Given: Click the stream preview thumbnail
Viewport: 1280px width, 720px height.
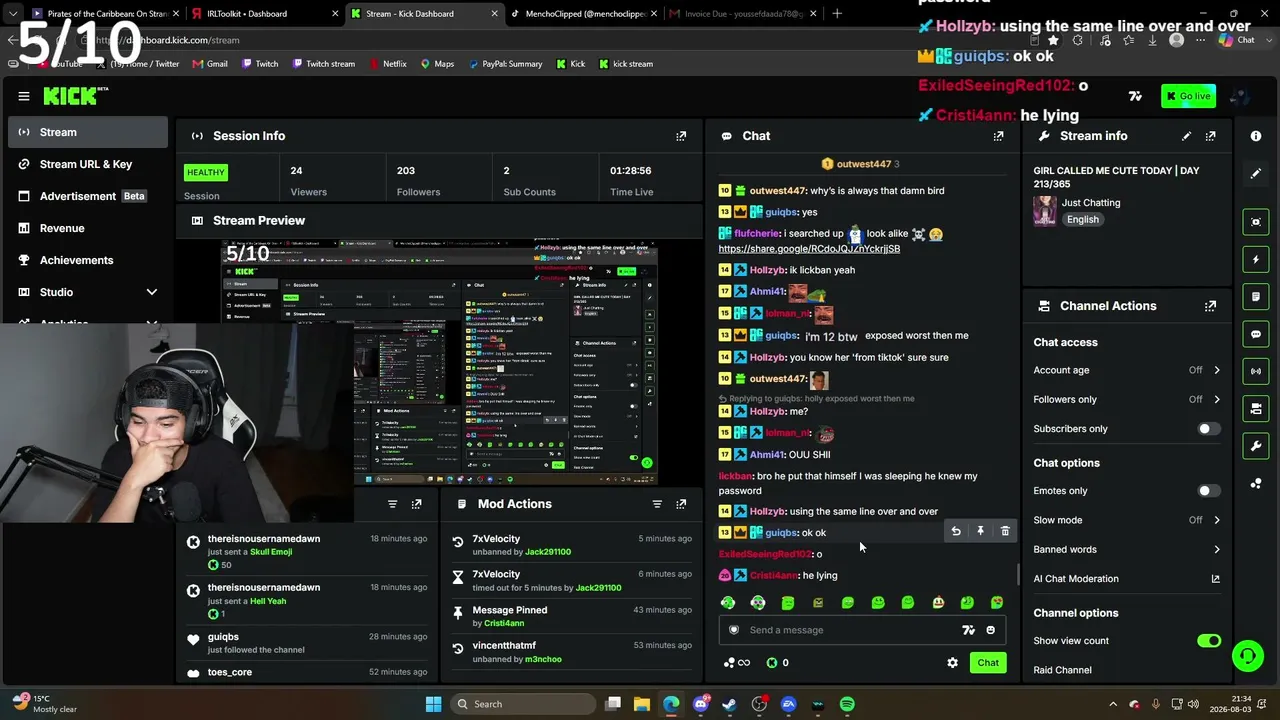Looking at the screenshot, I should 440,362.
